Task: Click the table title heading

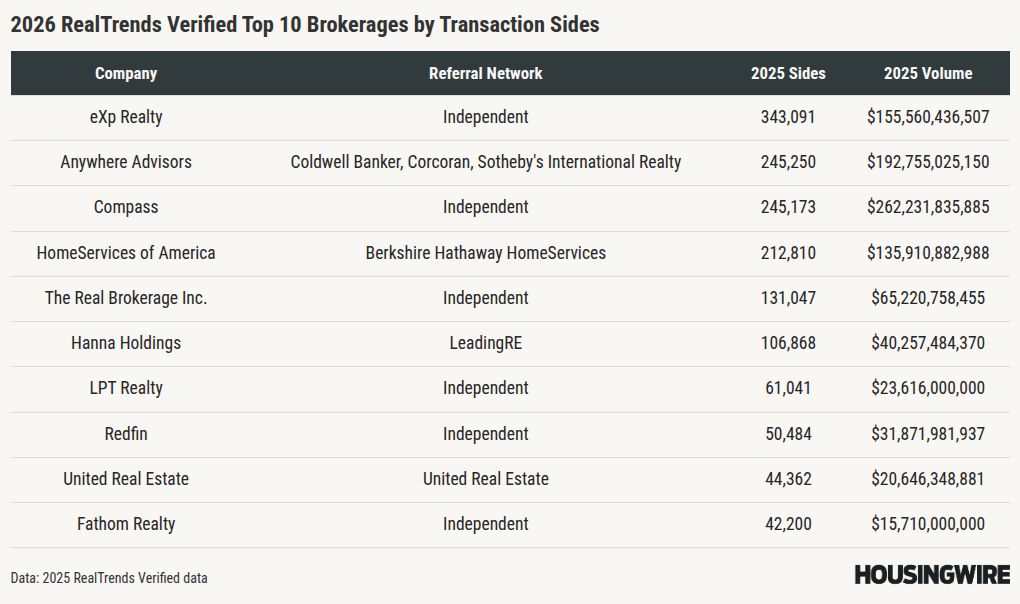Action: [x=305, y=25]
